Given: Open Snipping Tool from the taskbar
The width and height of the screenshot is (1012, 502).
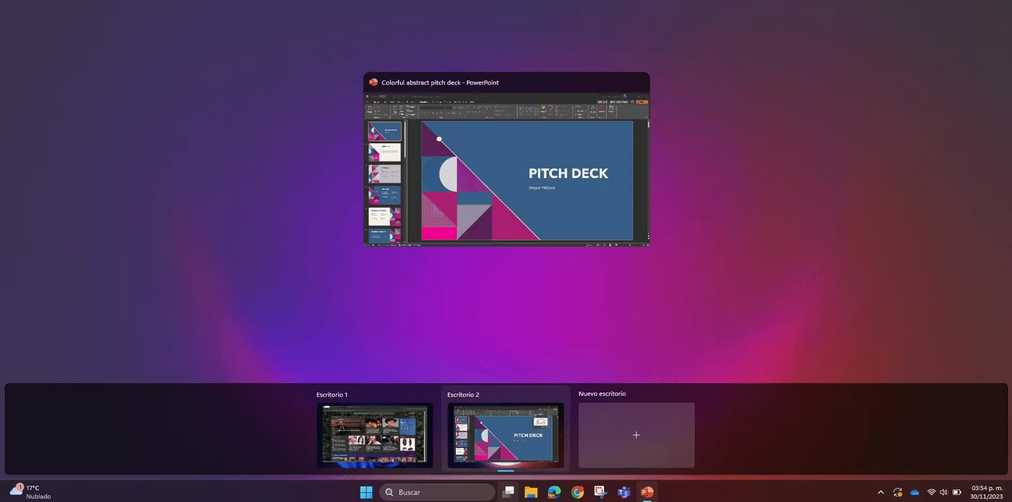Looking at the screenshot, I should [x=601, y=492].
